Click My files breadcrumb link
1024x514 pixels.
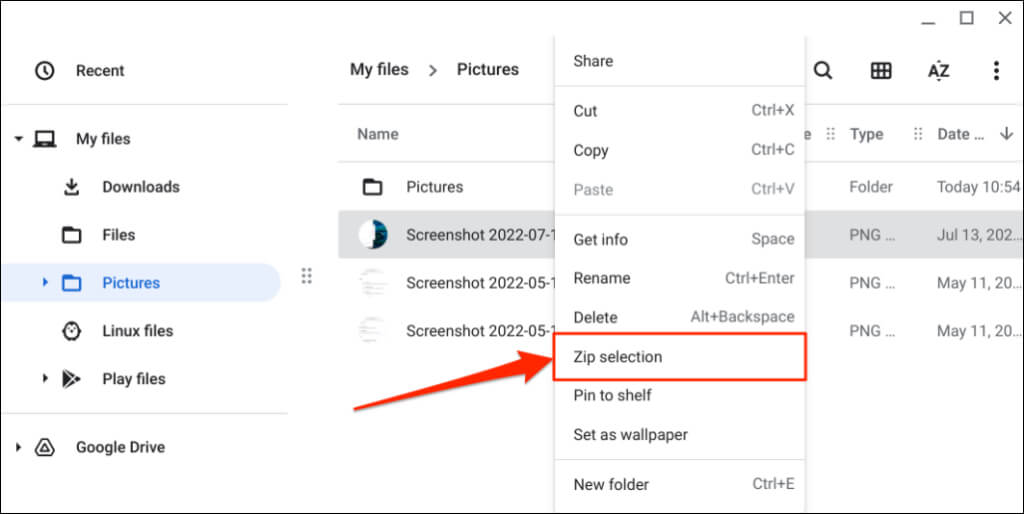[379, 70]
